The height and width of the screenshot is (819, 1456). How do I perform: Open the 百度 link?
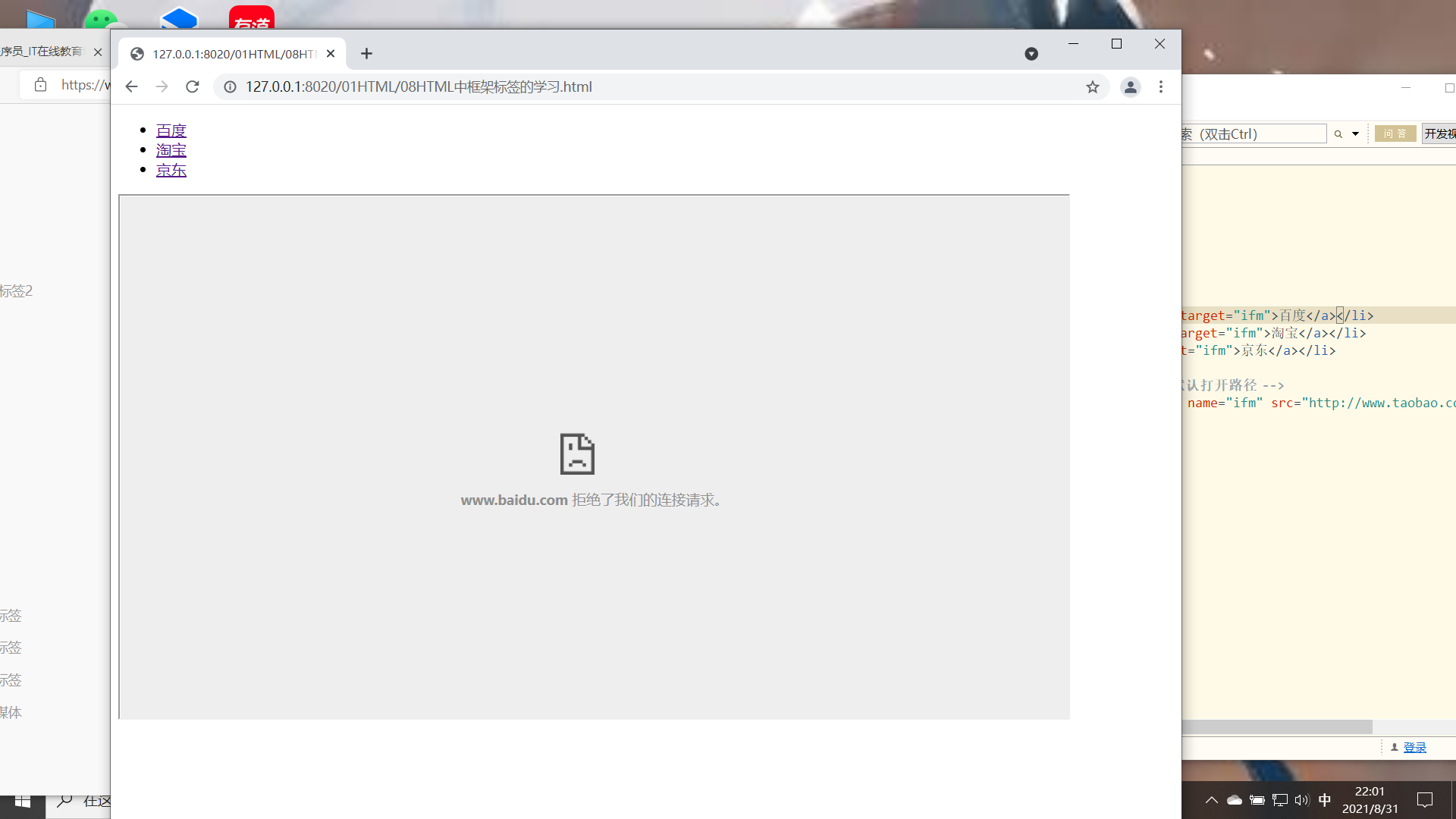(171, 130)
